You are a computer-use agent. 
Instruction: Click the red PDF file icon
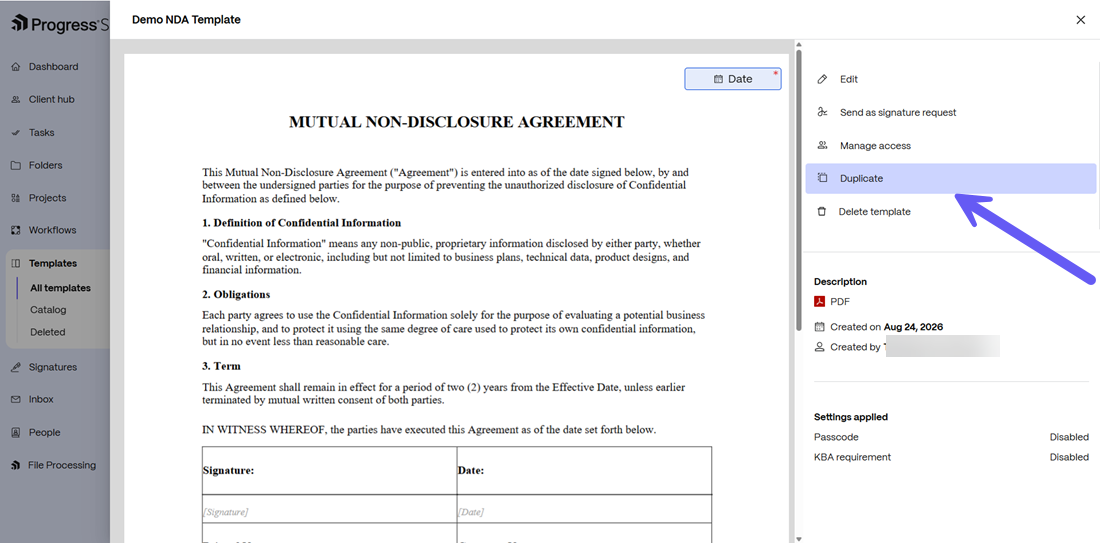coord(819,302)
